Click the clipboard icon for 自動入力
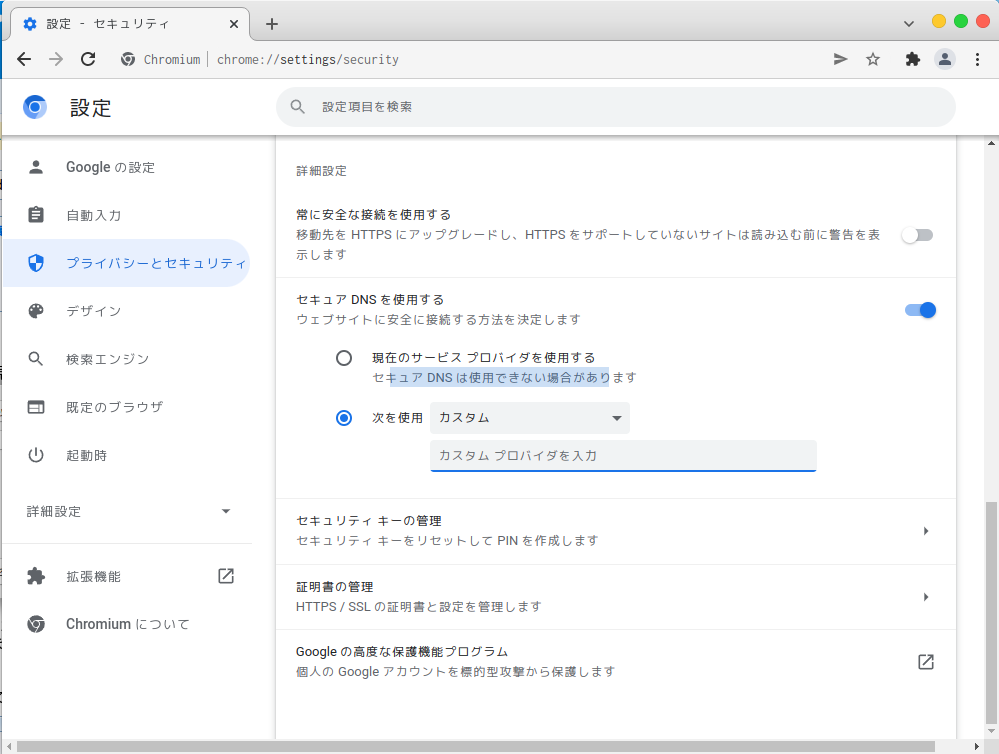Image resolution: width=999 pixels, height=754 pixels. (x=36, y=215)
